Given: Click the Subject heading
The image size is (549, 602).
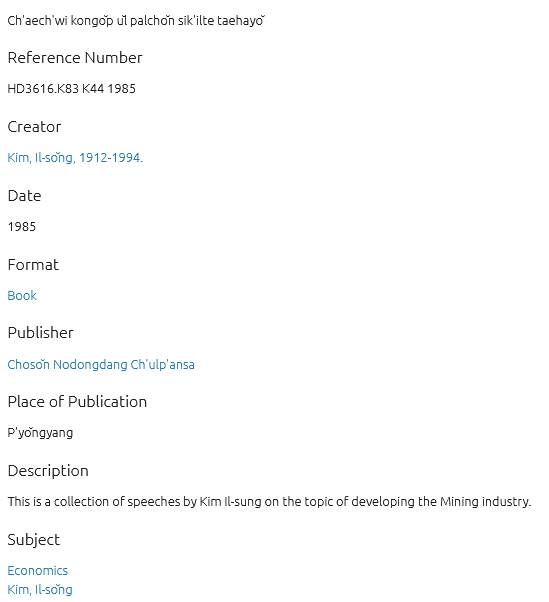Looking at the screenshot, I should [x=33, y=540].
